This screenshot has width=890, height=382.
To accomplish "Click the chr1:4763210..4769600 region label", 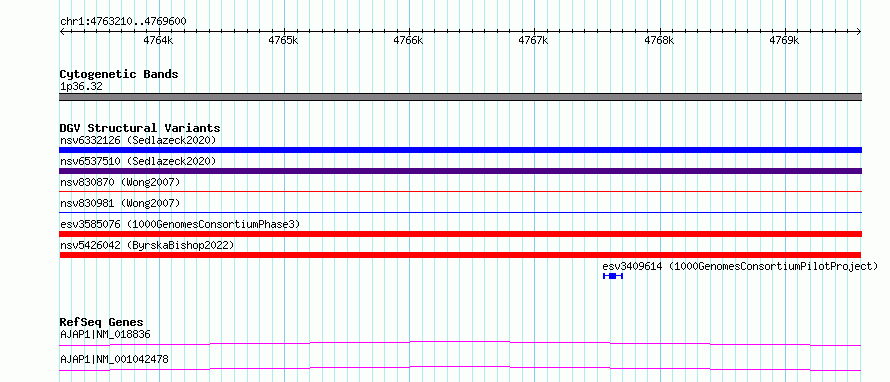I will pyautogui.click(x=123, y=22).
